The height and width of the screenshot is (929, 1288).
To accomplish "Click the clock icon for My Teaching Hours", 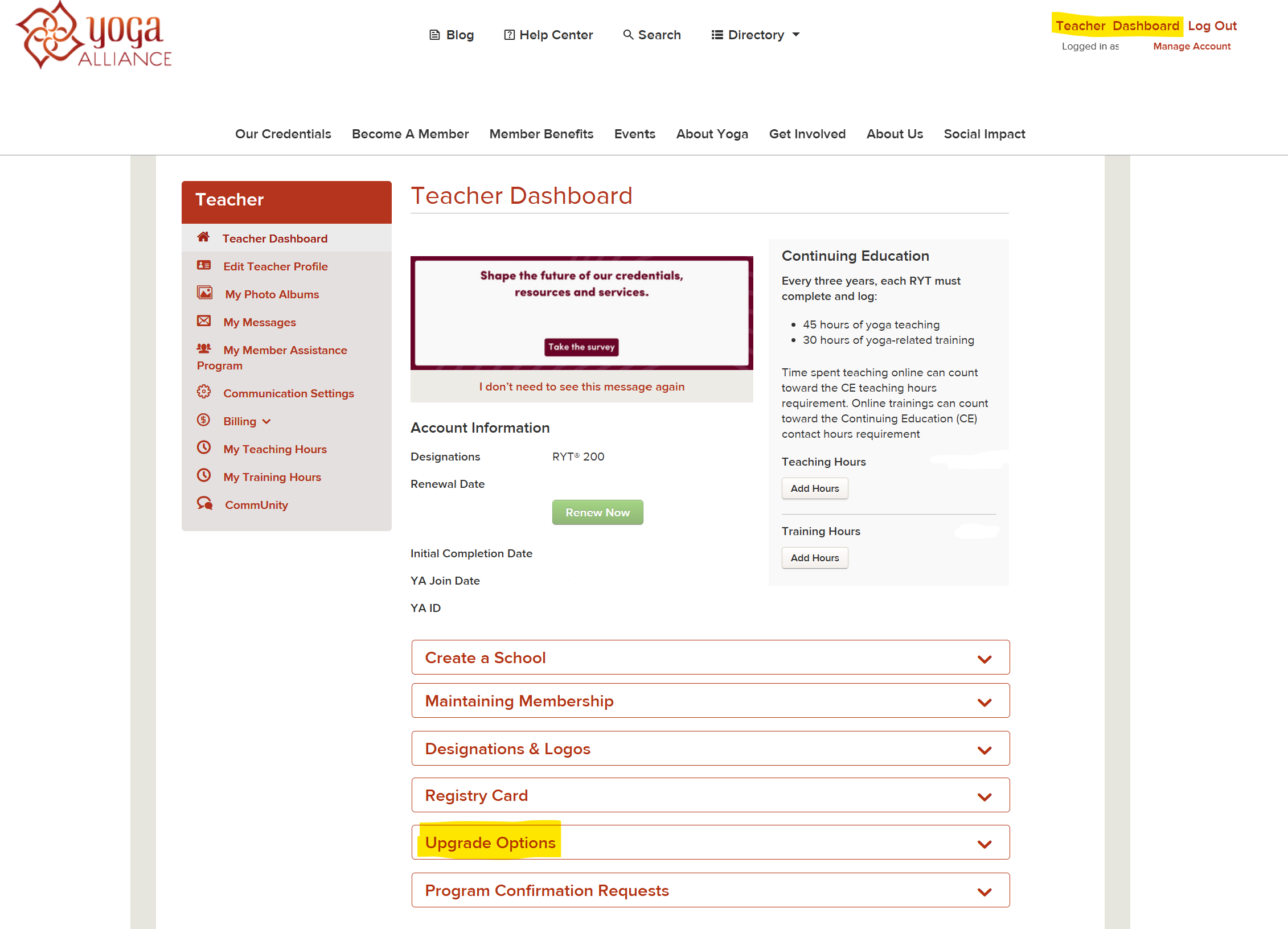I will pos(204,448).
